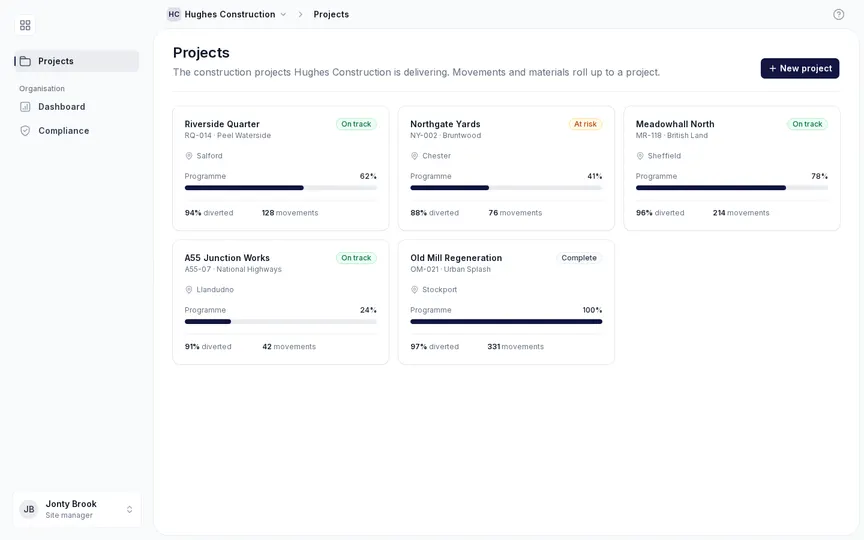Click the 62% programme value

tap(368, 176)
